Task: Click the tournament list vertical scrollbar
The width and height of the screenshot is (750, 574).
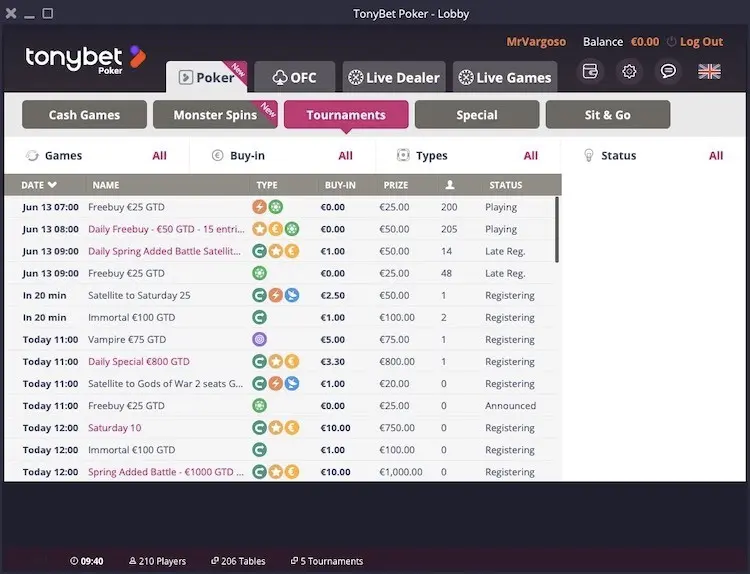Action: click(557, 230)
